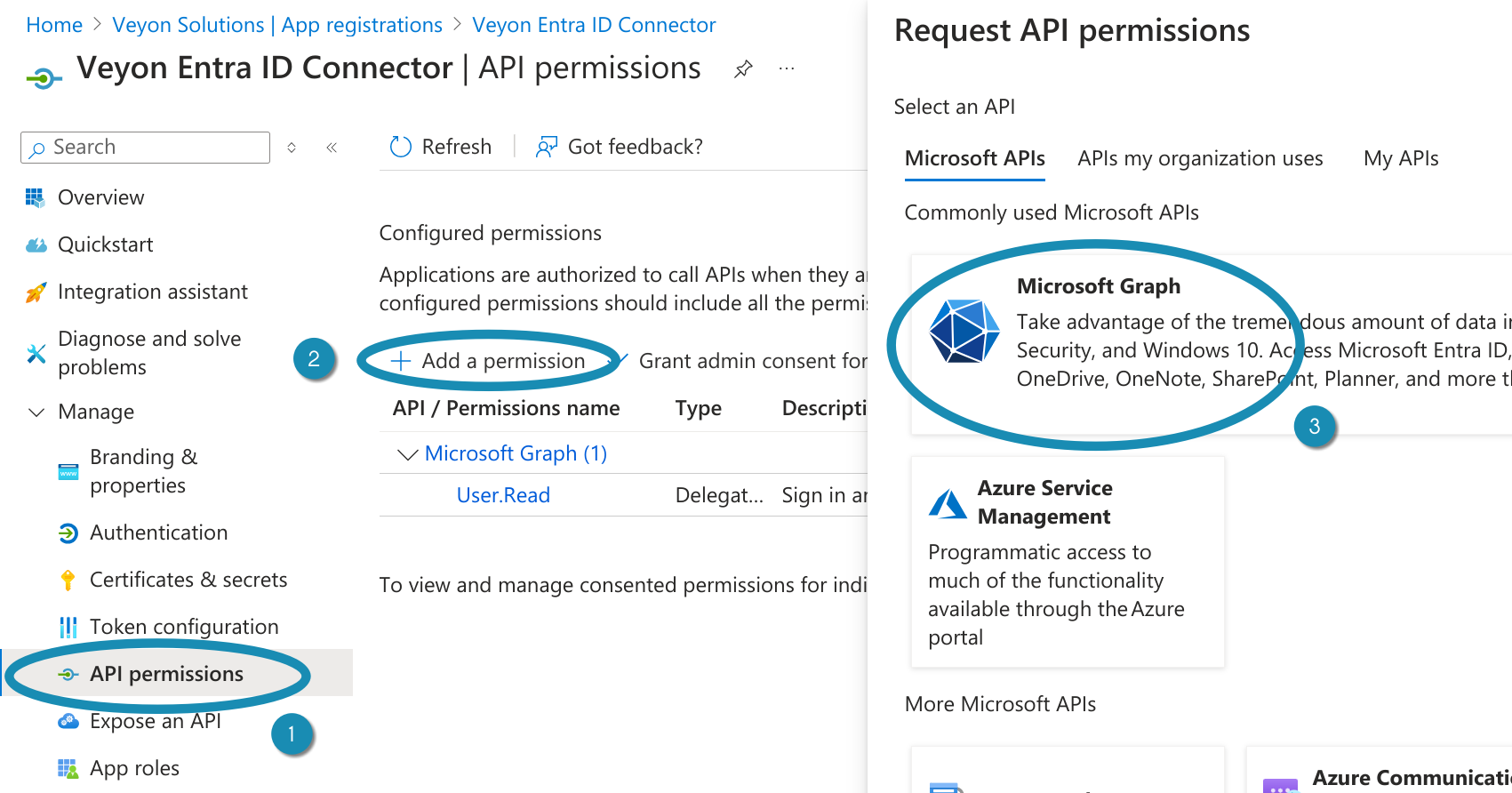Screen dimensions: 1512x793
Task: Click the pin icon beside page title
Action: coord(743,69)
